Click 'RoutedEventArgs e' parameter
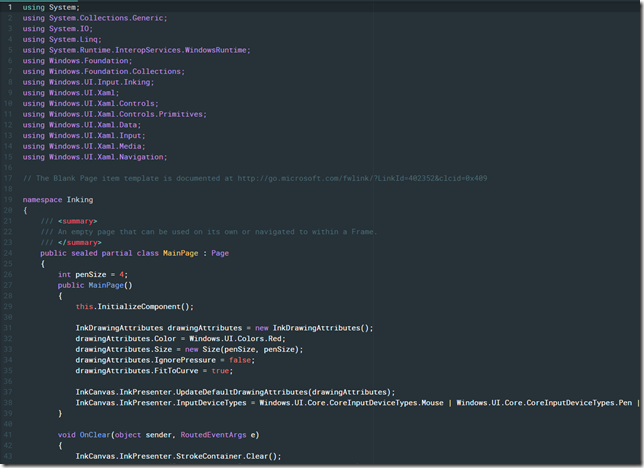644x468 pixels. (x=220, y=435)
